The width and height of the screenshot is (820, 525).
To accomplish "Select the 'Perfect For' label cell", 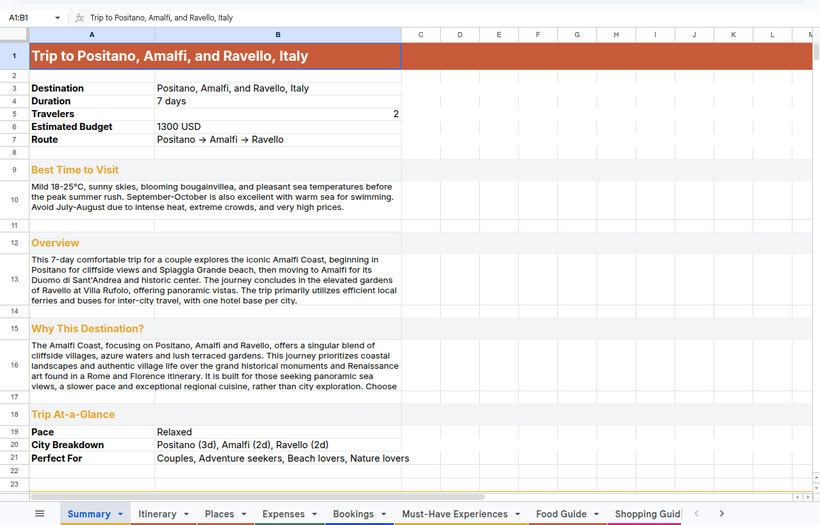I will (92, 458).
